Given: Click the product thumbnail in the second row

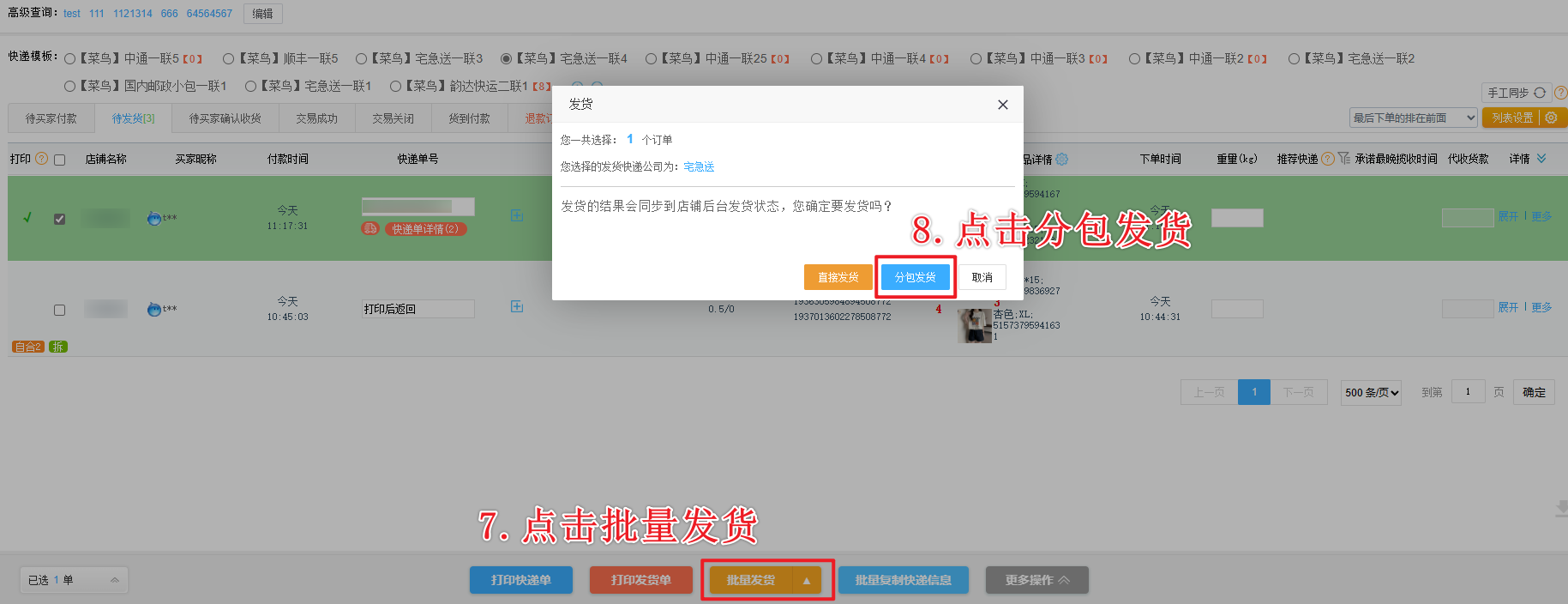Looking at the screenshot, I should pyautogui.click(x=975, y=325).
